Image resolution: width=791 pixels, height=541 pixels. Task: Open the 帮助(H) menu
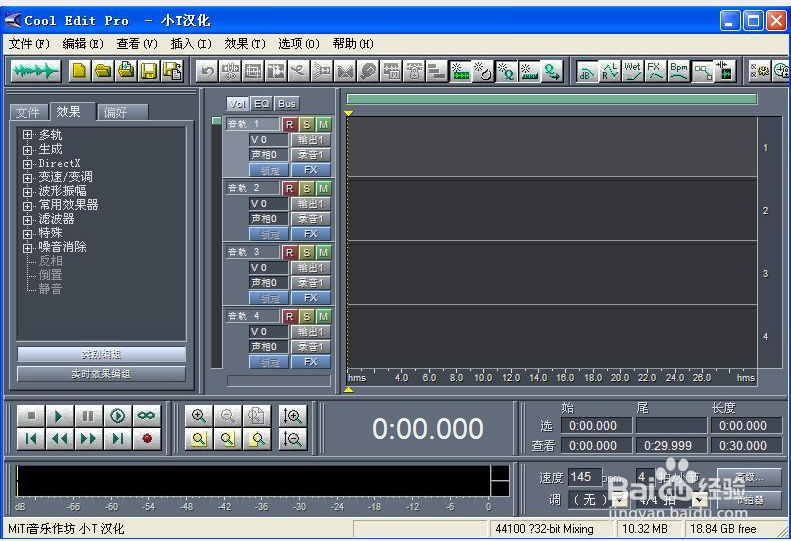(353, 44)
